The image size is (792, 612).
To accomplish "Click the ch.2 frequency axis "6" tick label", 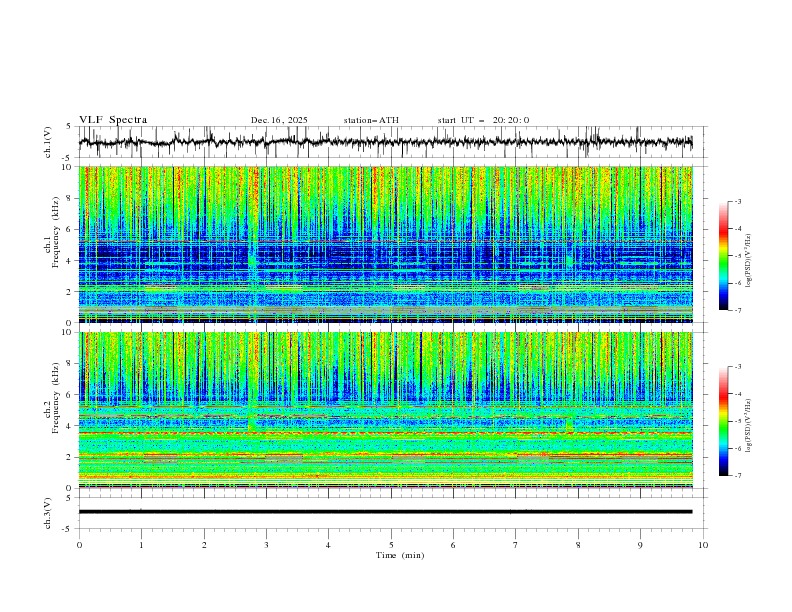I will [71, 395].
